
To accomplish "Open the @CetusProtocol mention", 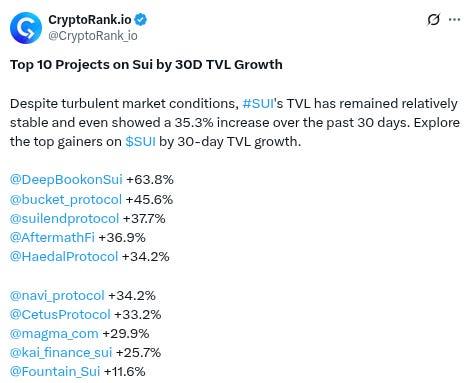I will tap(60, 314).
